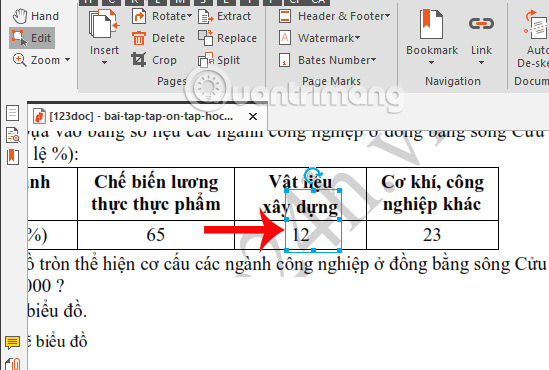Expand Header & Footer dropdown arrow
549x370 pixels.
(387, 16)
